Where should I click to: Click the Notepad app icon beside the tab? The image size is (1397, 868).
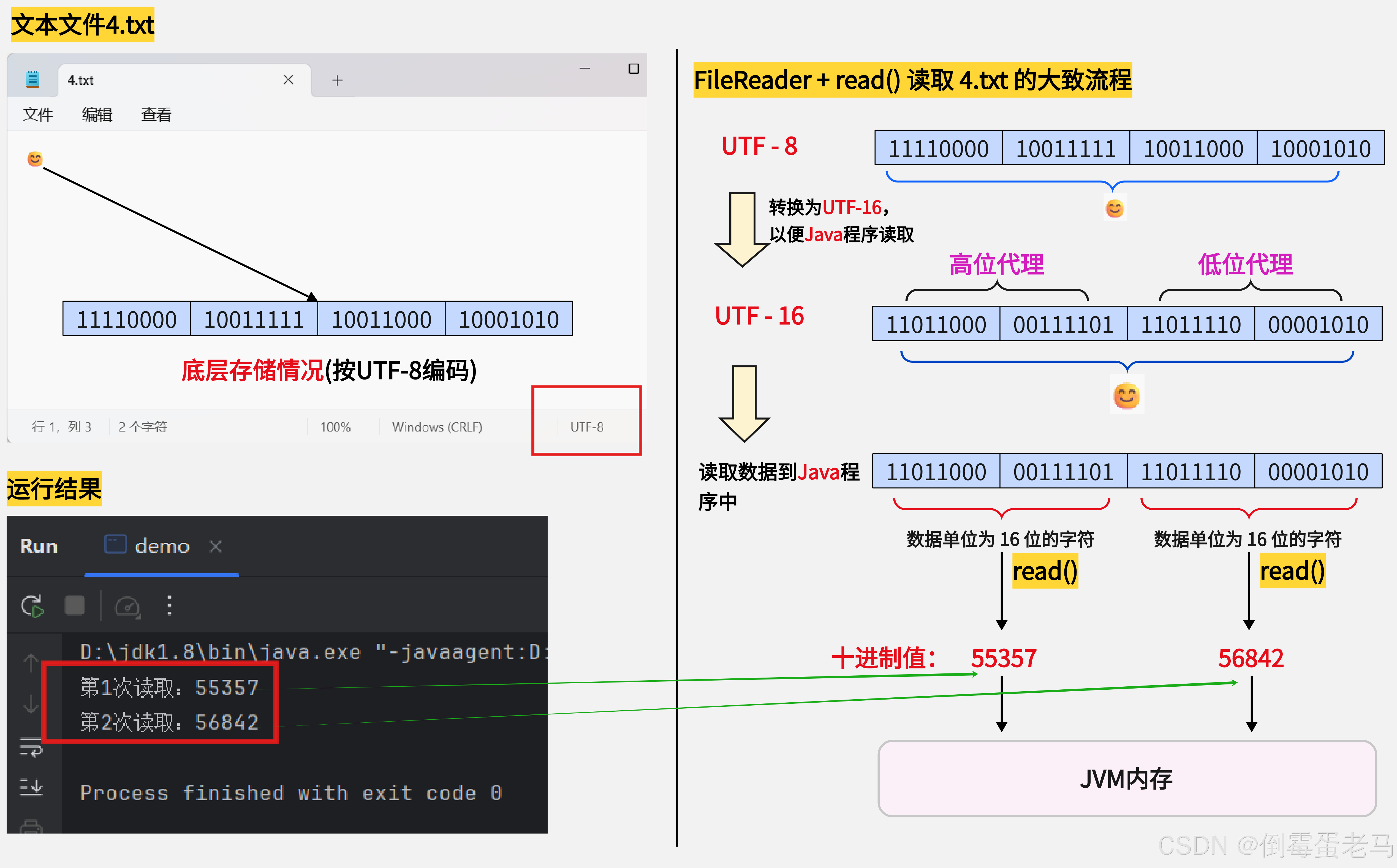coord(33,79)
